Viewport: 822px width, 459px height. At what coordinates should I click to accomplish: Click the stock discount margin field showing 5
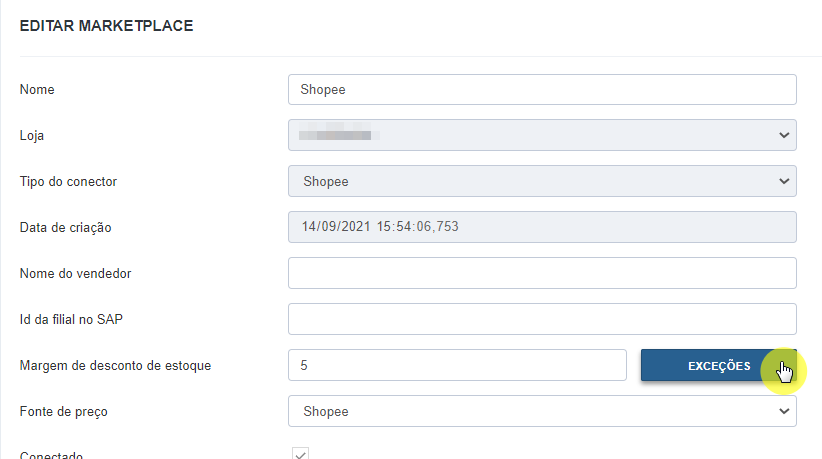[457, 365]
